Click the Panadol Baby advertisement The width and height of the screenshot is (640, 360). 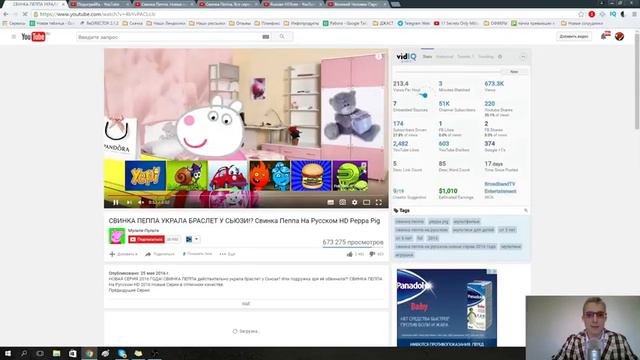(447, 308)
